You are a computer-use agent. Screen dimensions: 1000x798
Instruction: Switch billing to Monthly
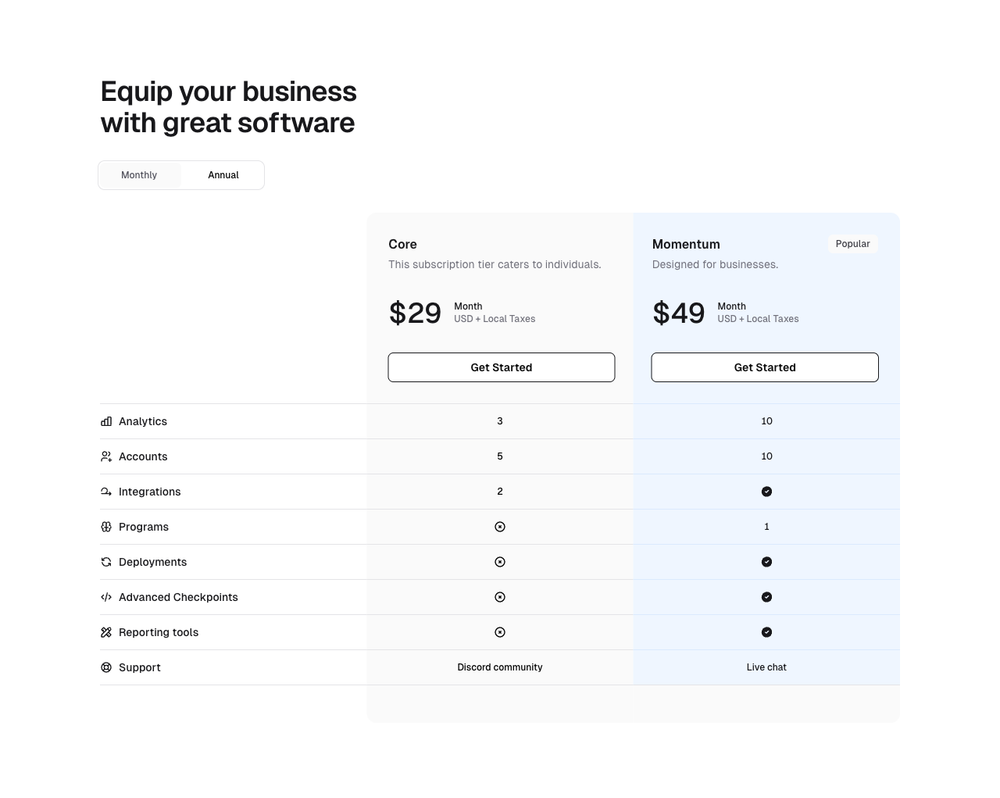[139, 175]
